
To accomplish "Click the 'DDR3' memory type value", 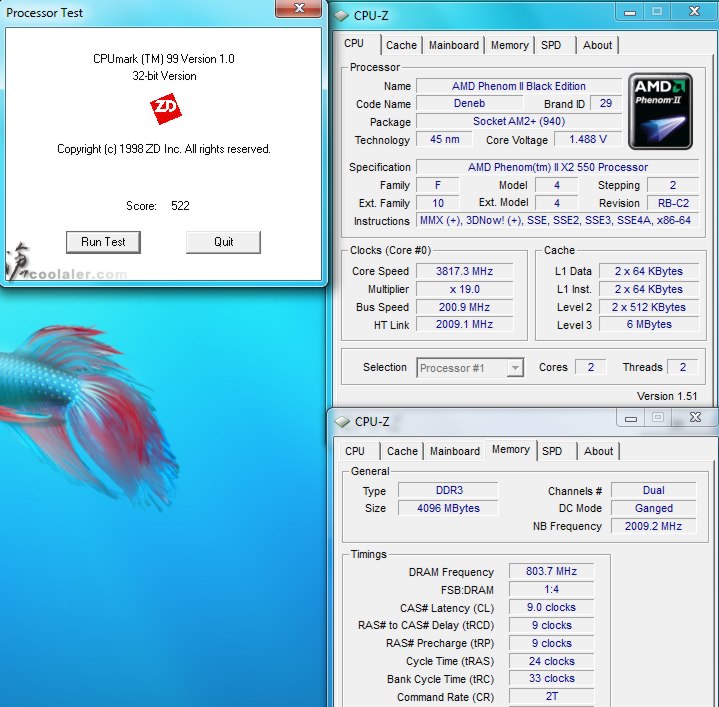I will click(x=448, y=491).
